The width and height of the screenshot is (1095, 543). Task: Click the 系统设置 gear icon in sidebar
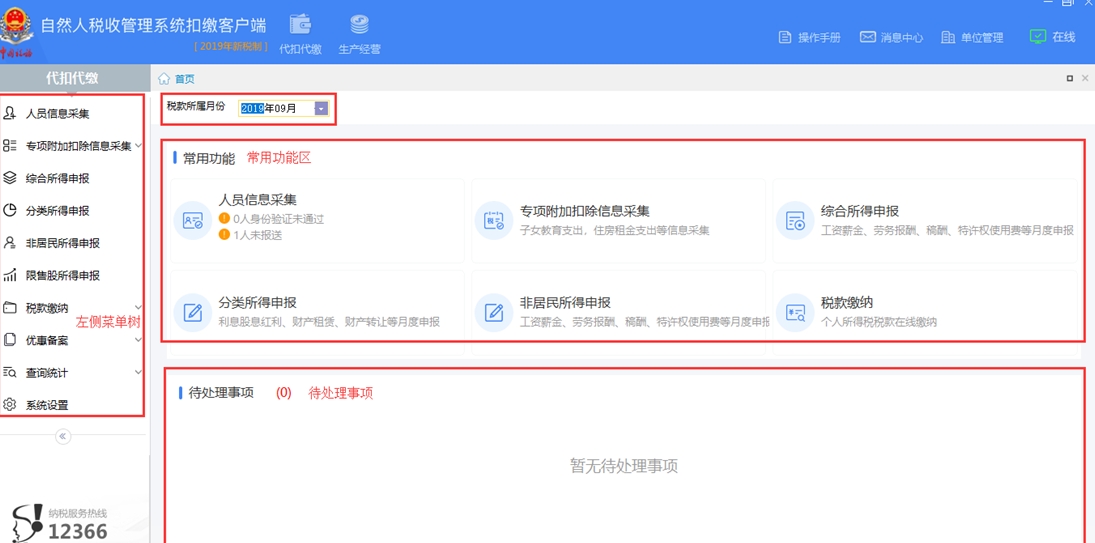(10, 405)
